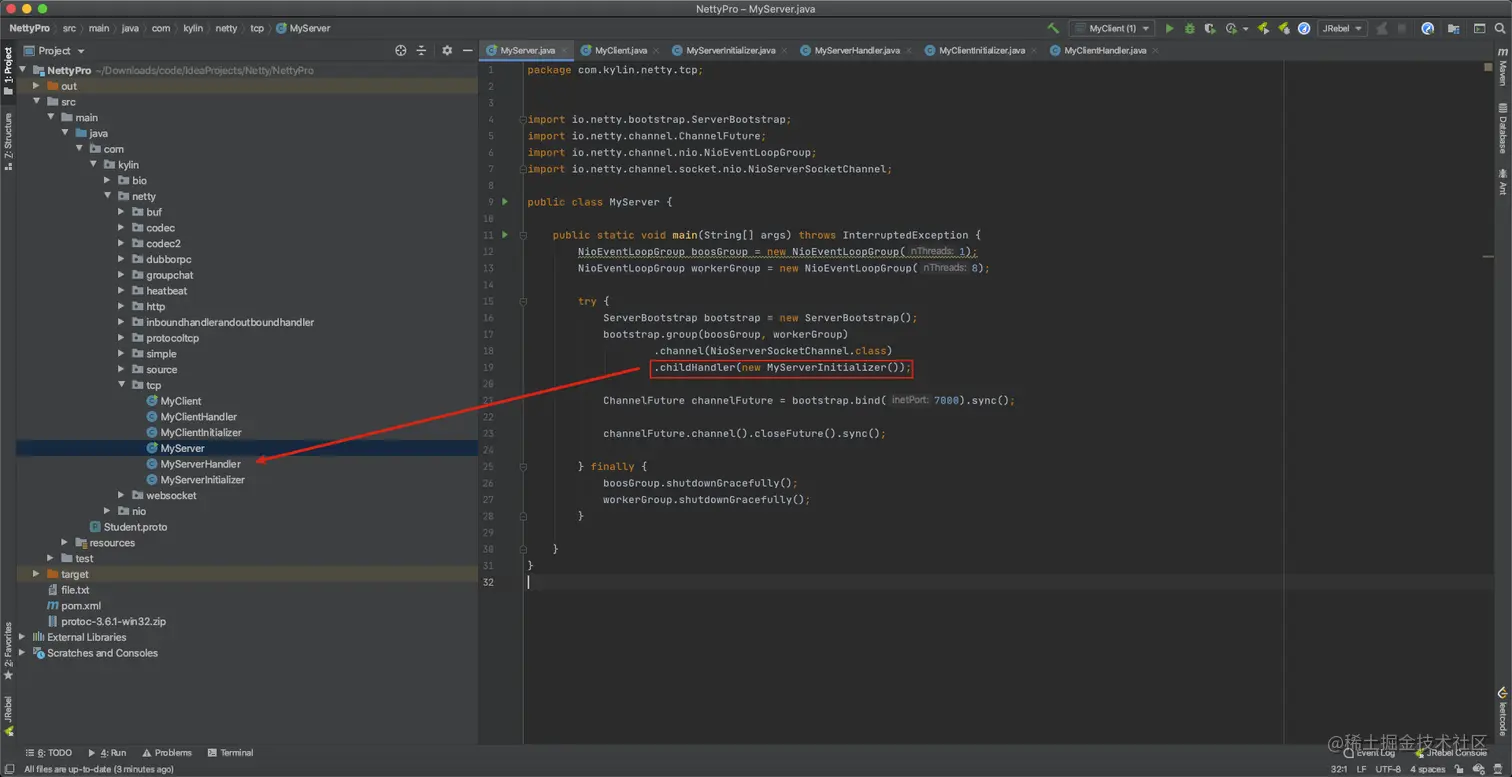Click the 32:1 cursor position indicator

[1339, 769]
